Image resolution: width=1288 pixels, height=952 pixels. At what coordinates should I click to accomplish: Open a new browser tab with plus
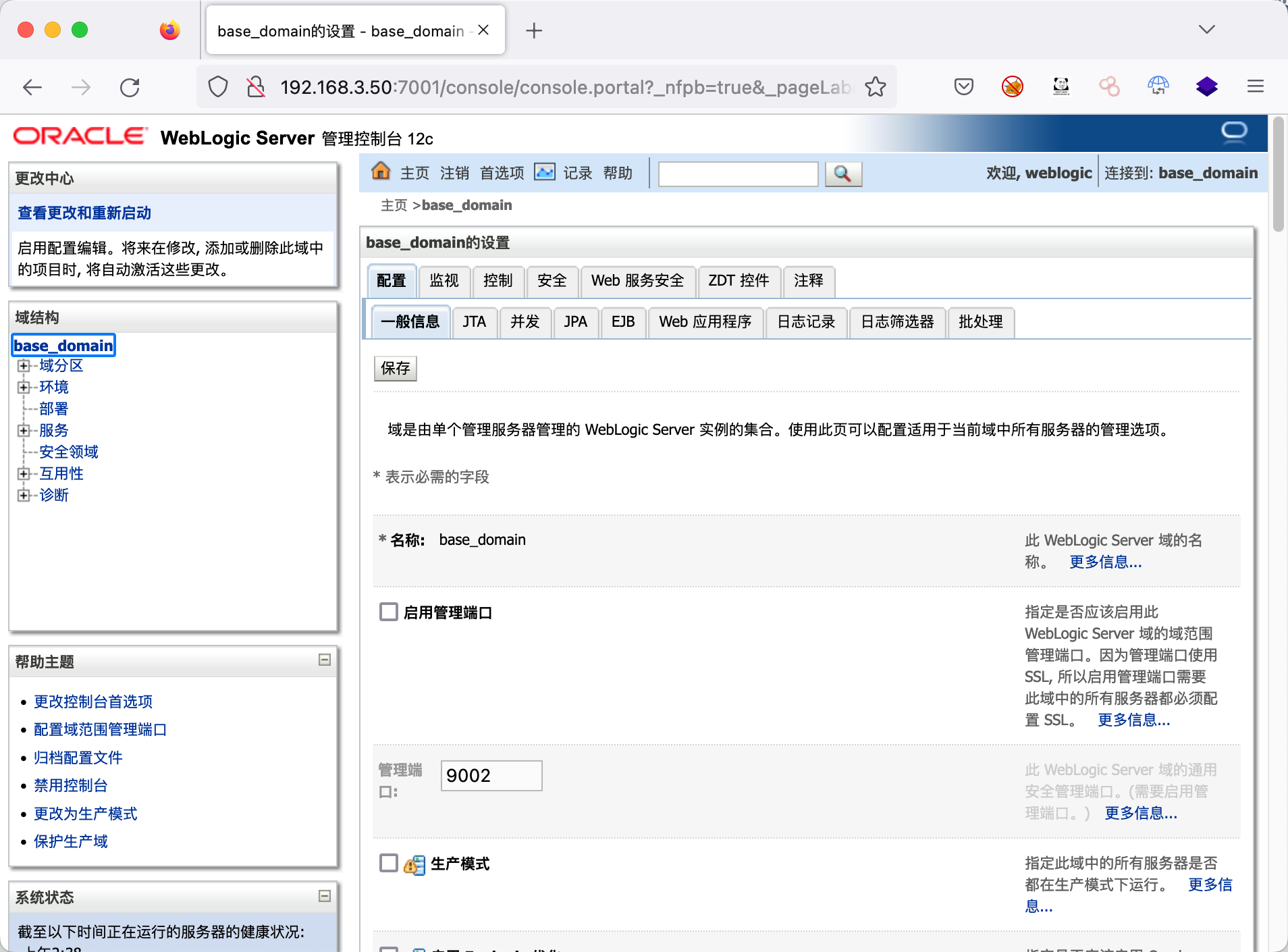point(533,30)
